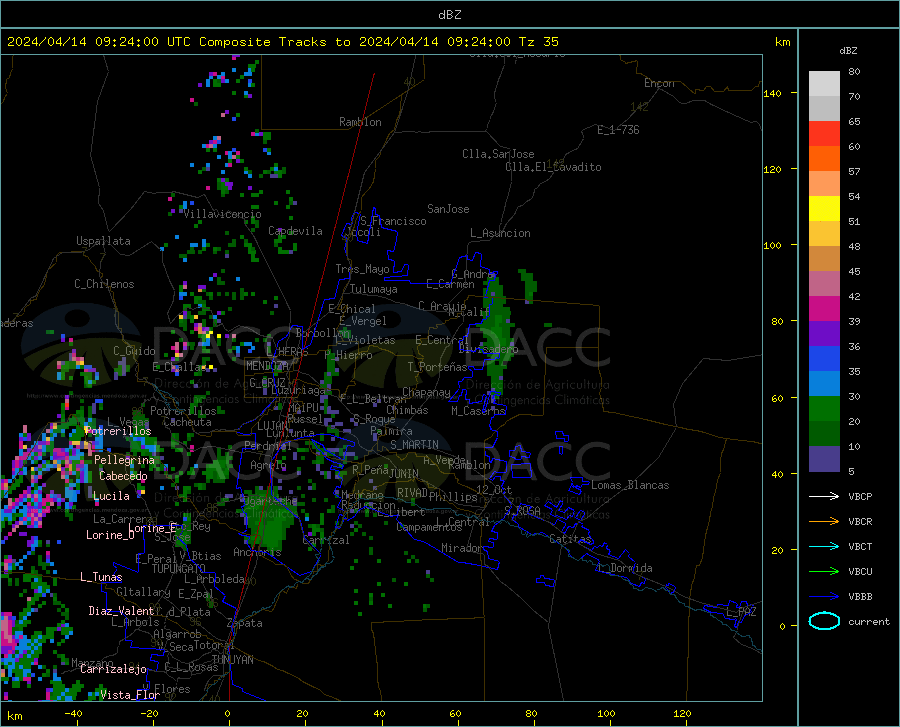900x727 pixels.
Task: Click the Lomas_Blancas place label
Action: click(630, 485)
